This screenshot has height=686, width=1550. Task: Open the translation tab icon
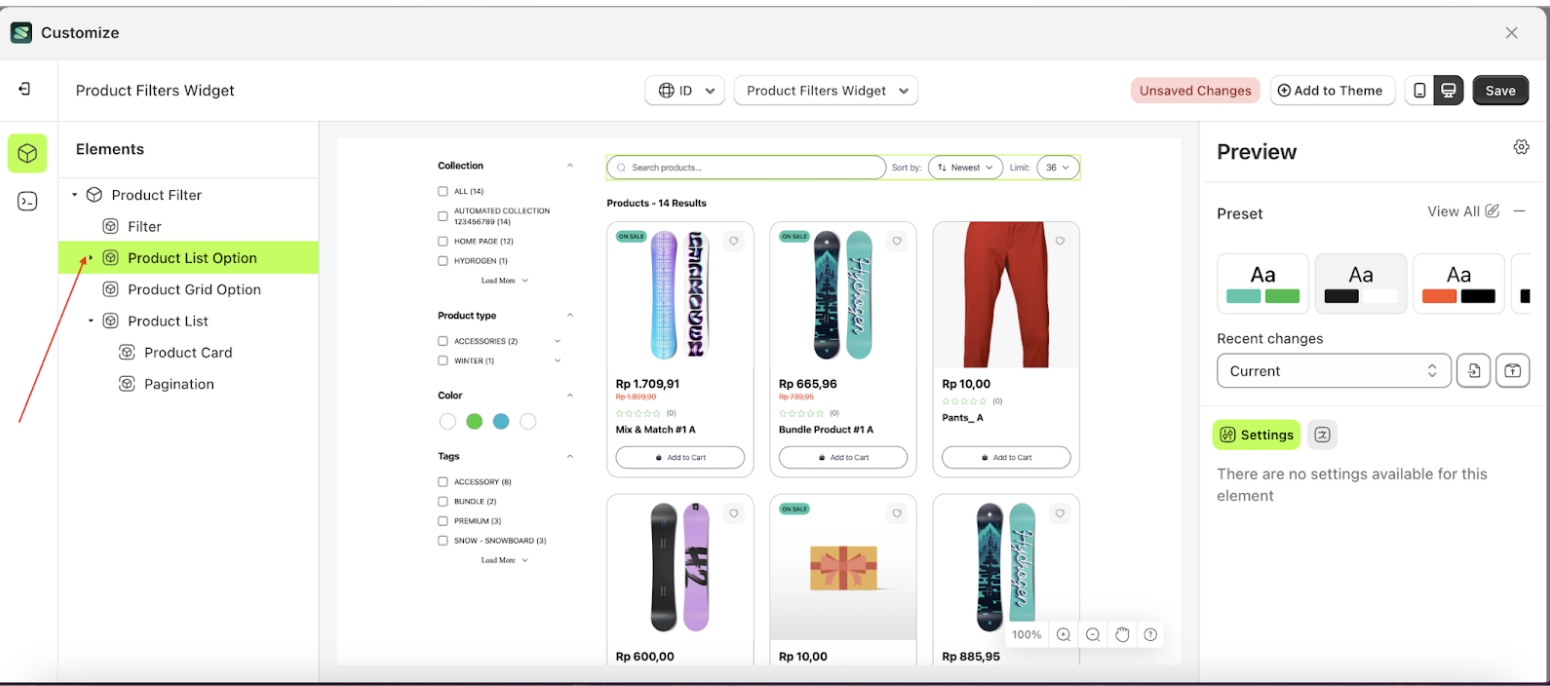coord(1322,434)
